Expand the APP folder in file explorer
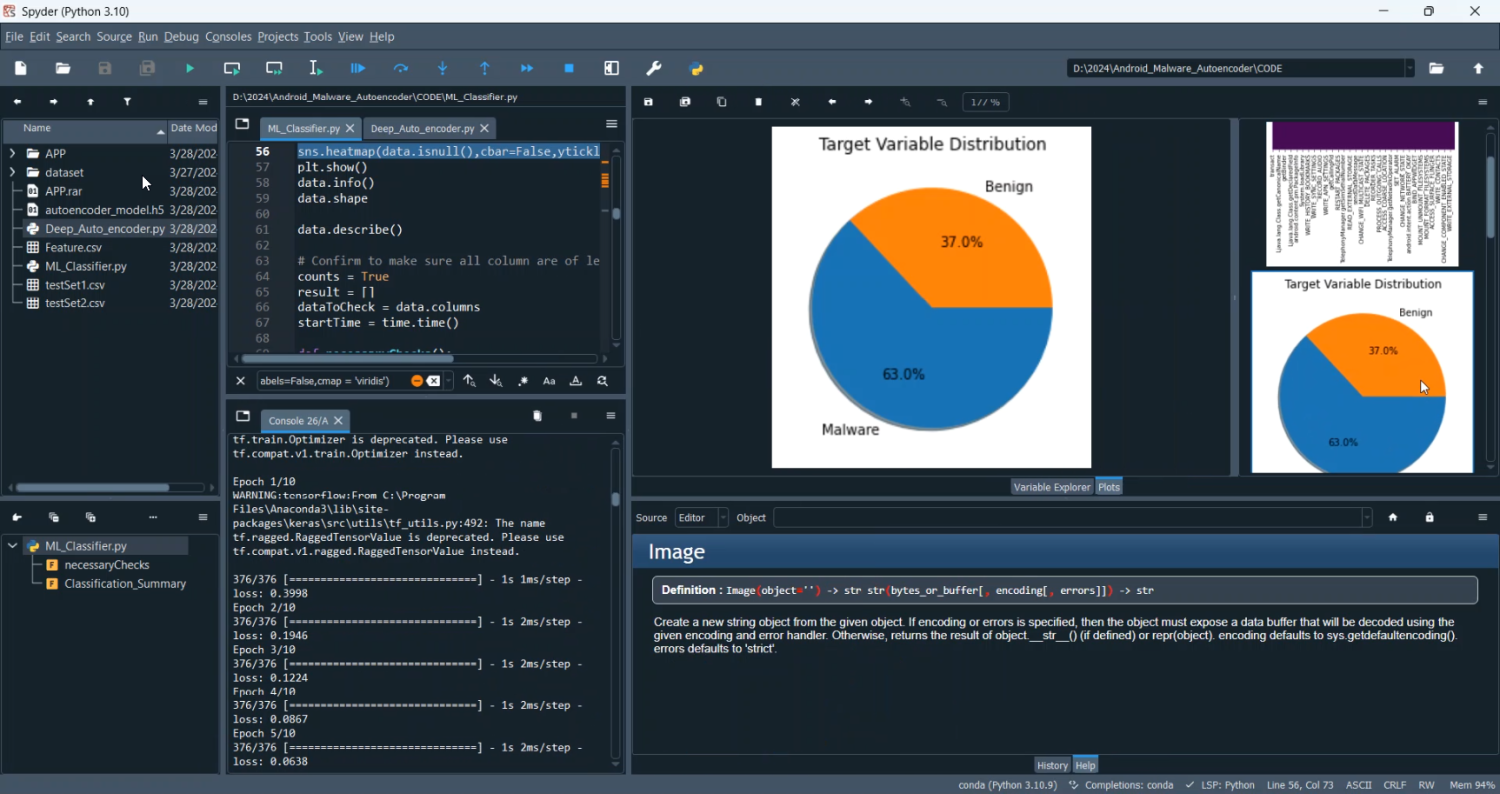This screenshot has width=1500, height=794. (12, 153)
